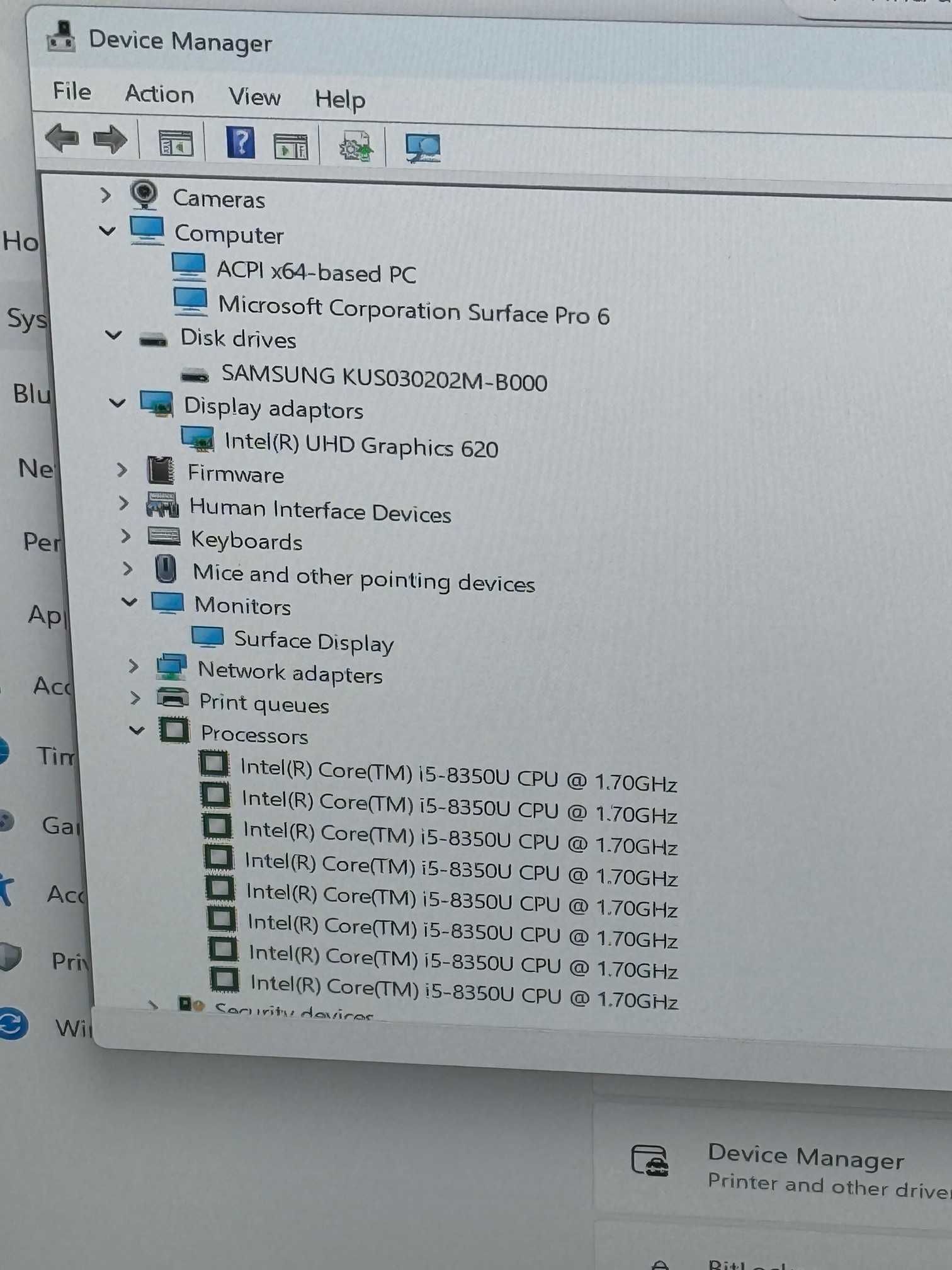Click the Print queues label

tap(264, 704)
